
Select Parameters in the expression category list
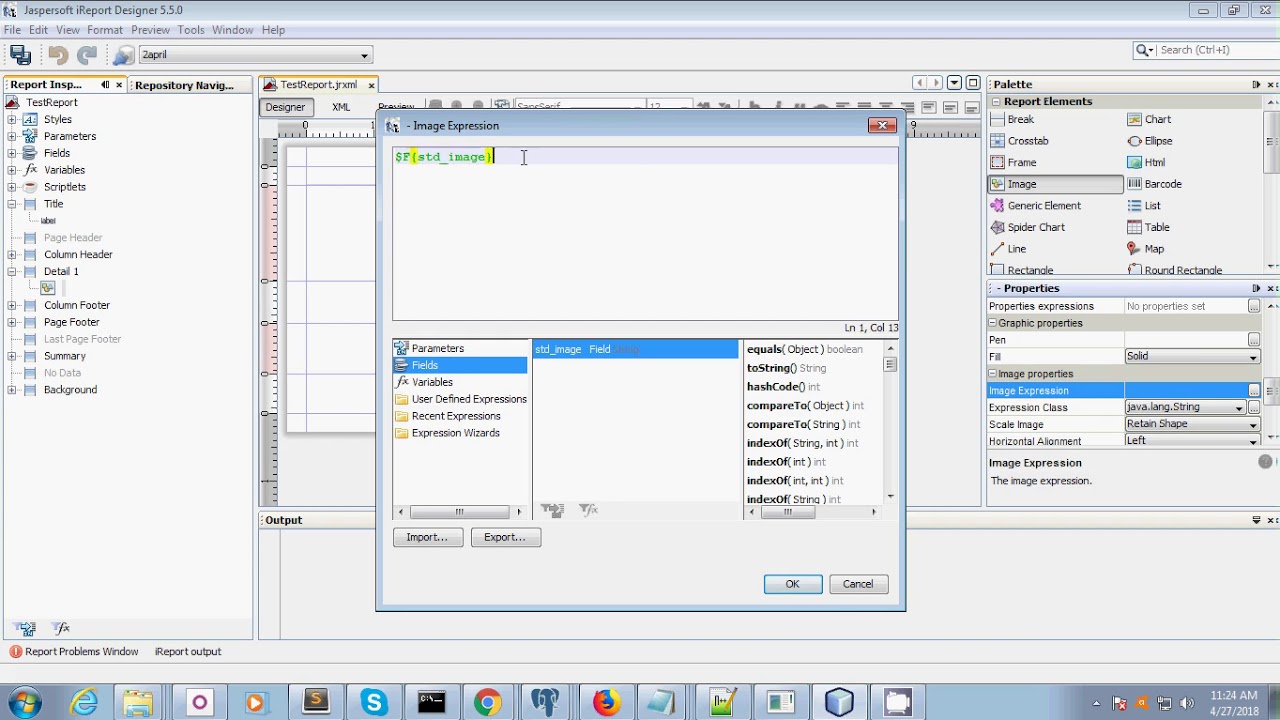(x=437, y=349)
